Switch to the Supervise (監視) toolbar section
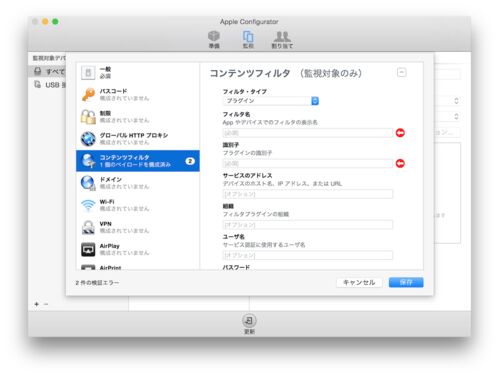The image size is (500, 377). click(248, 39)
